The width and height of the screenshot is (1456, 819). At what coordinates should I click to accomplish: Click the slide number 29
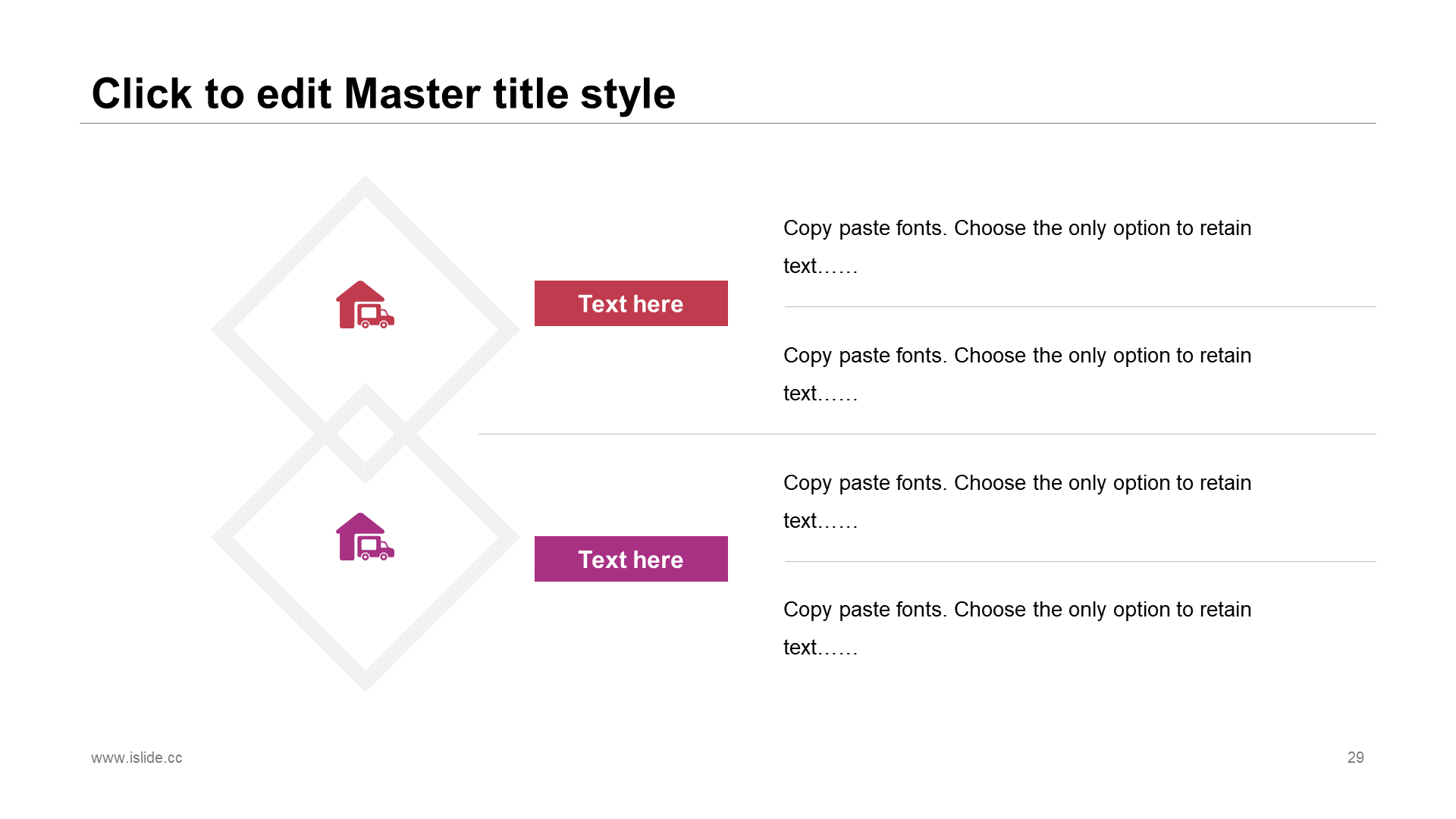[1356, 758]
